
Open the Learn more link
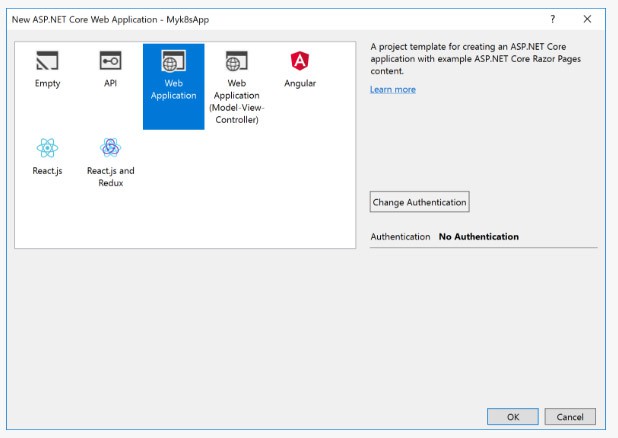(393, 89)
